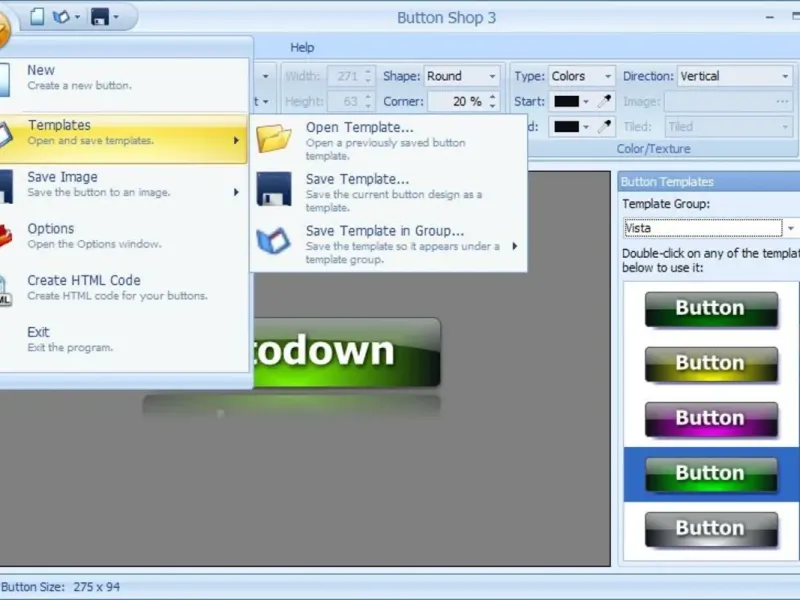Click the Create HTML Code icon
Image resolution: width=800 pixels, height=600 pixels.
pyautogui.click(x=5, y=291)
